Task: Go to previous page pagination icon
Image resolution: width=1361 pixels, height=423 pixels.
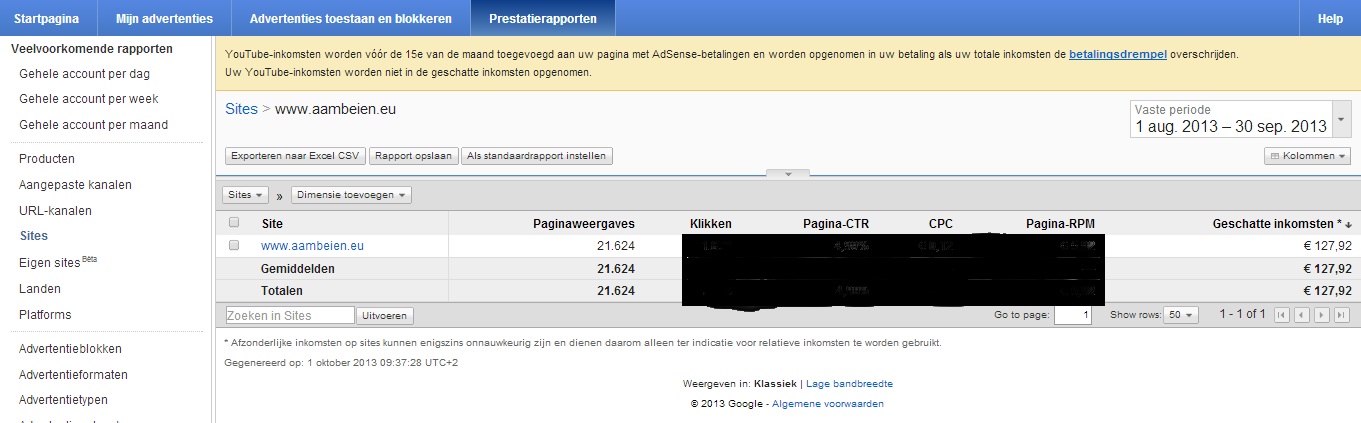Action: point(1301,315)
